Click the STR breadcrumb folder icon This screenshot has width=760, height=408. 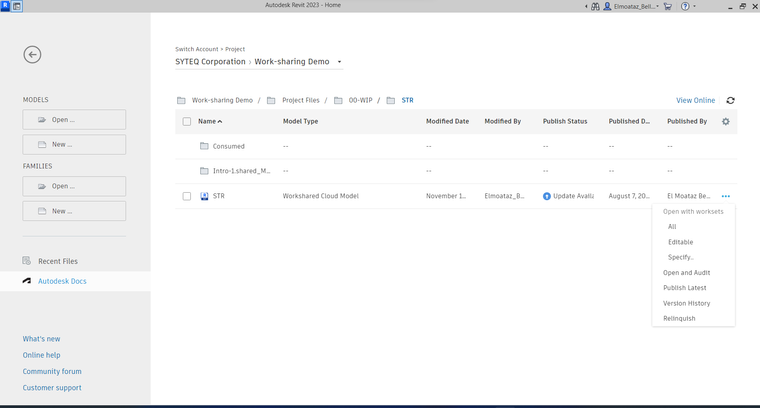391,100
